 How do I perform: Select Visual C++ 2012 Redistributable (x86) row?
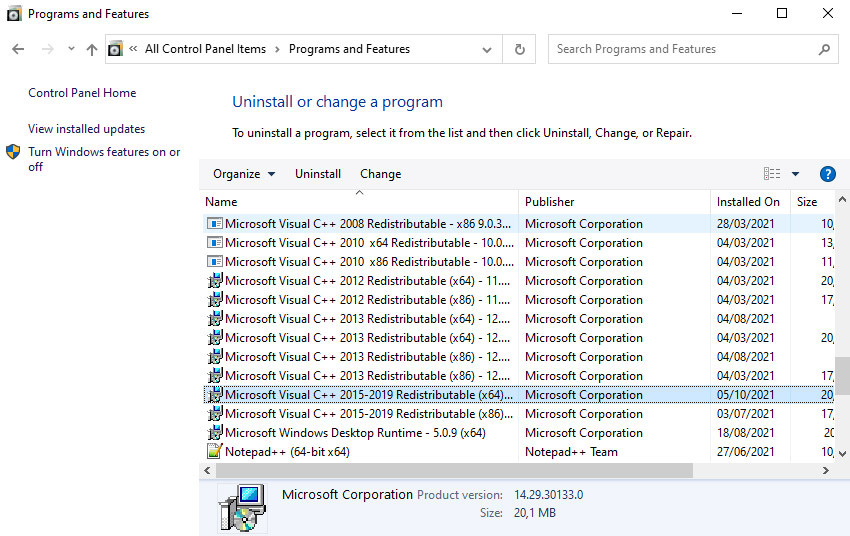(x=519, y=300)
